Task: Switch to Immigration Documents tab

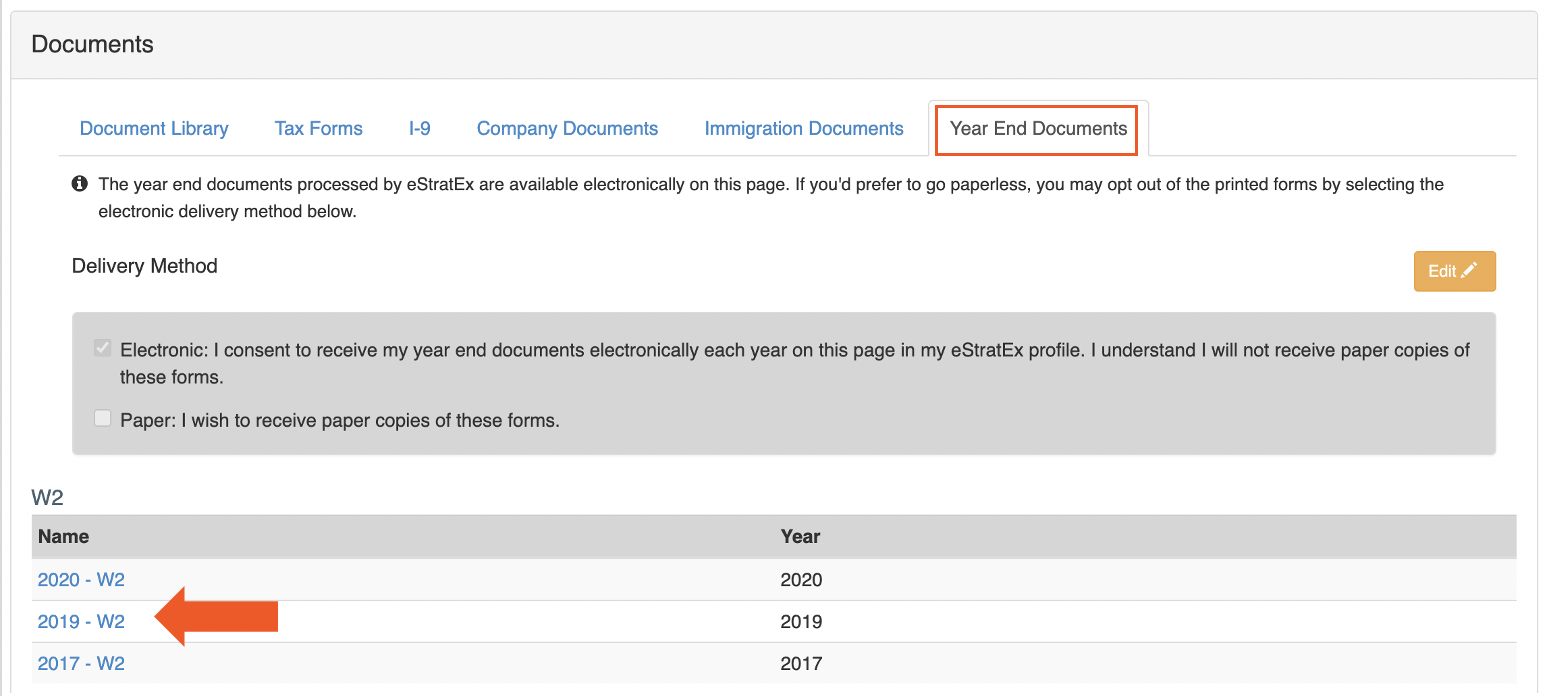Action: pyautogui.click(x=804, y=128)
